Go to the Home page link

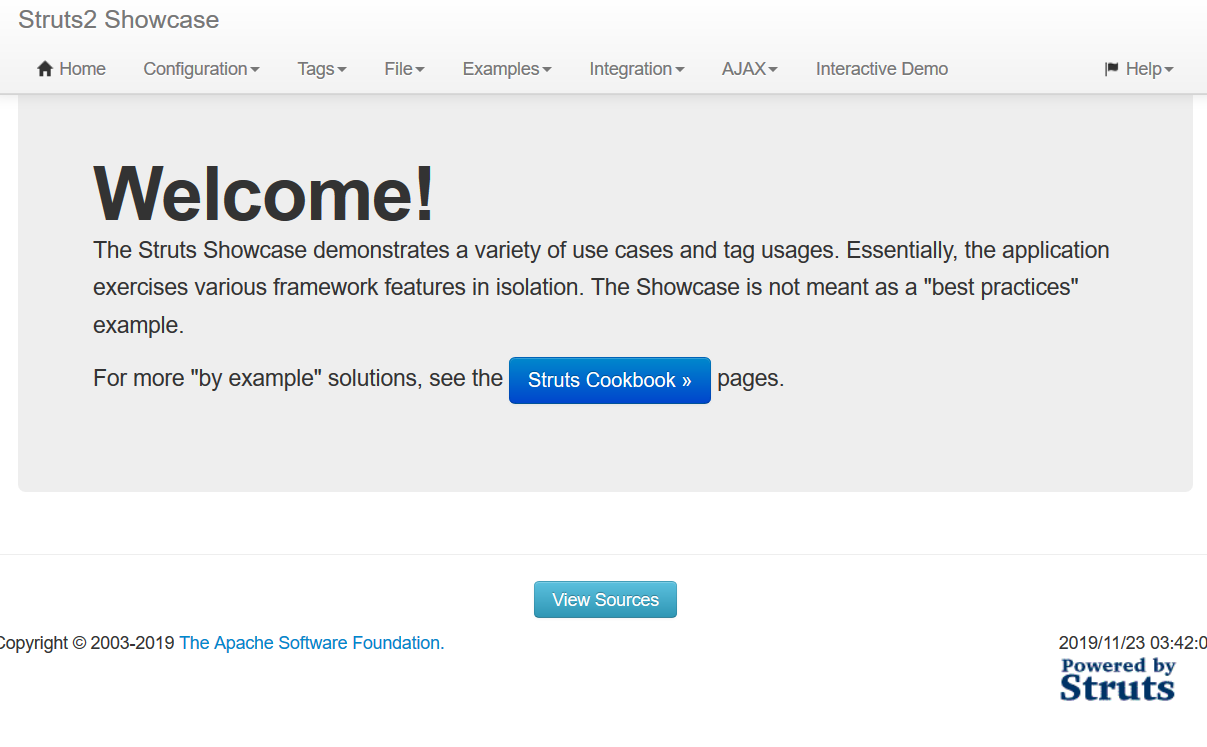coord(71,69)
